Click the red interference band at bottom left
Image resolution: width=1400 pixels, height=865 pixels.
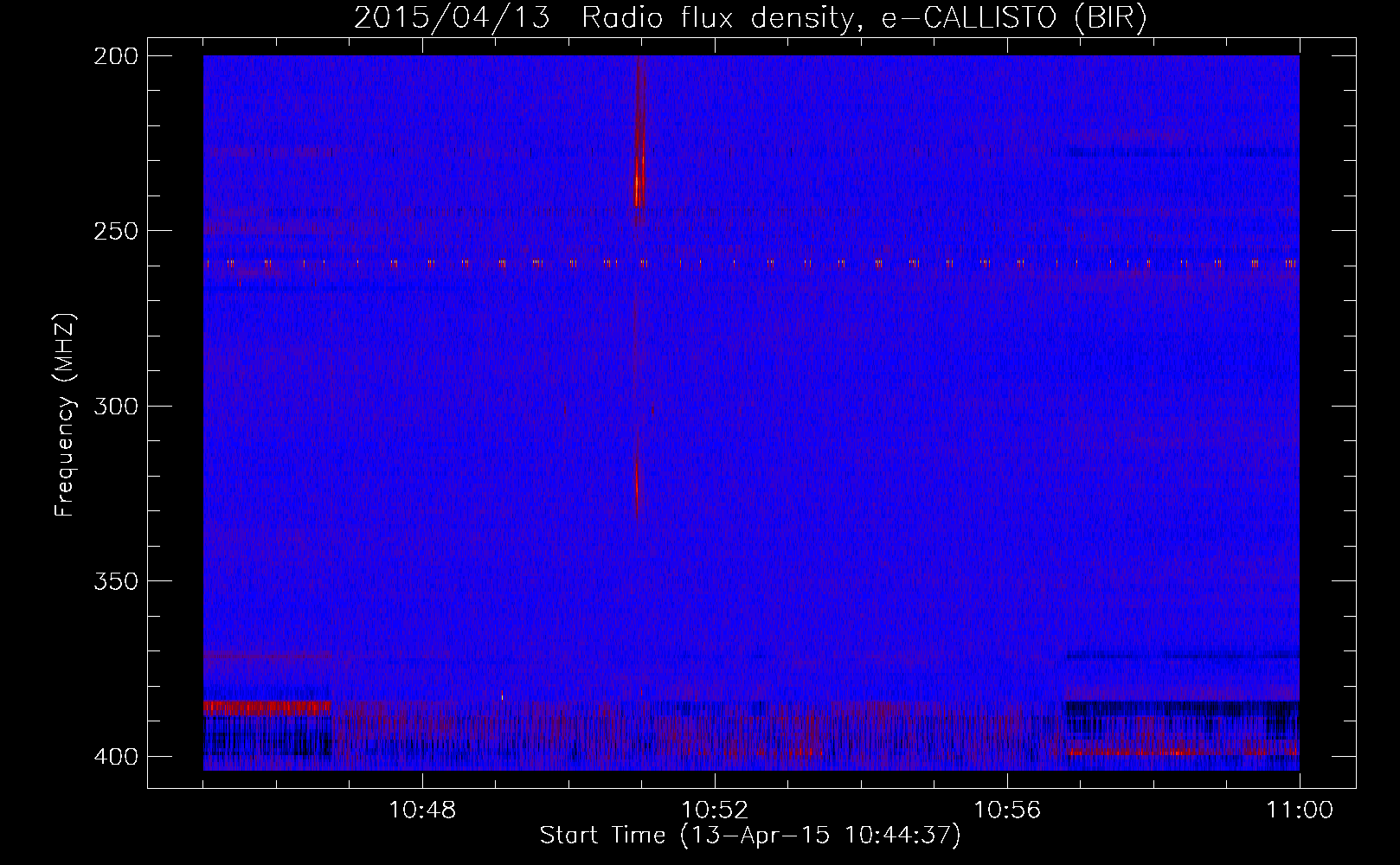click(x=267, y=708)
